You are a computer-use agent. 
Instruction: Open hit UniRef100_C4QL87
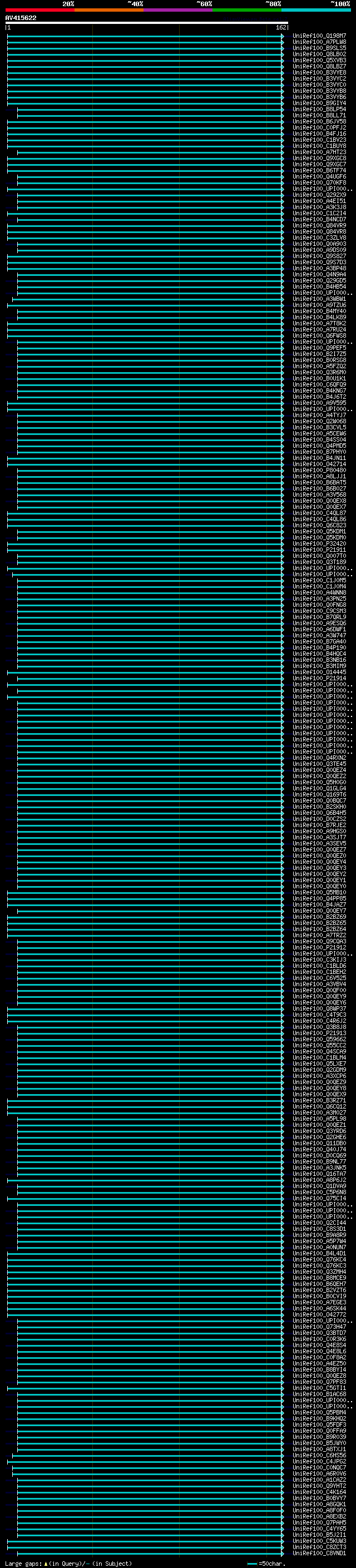[x=319, y=513]
